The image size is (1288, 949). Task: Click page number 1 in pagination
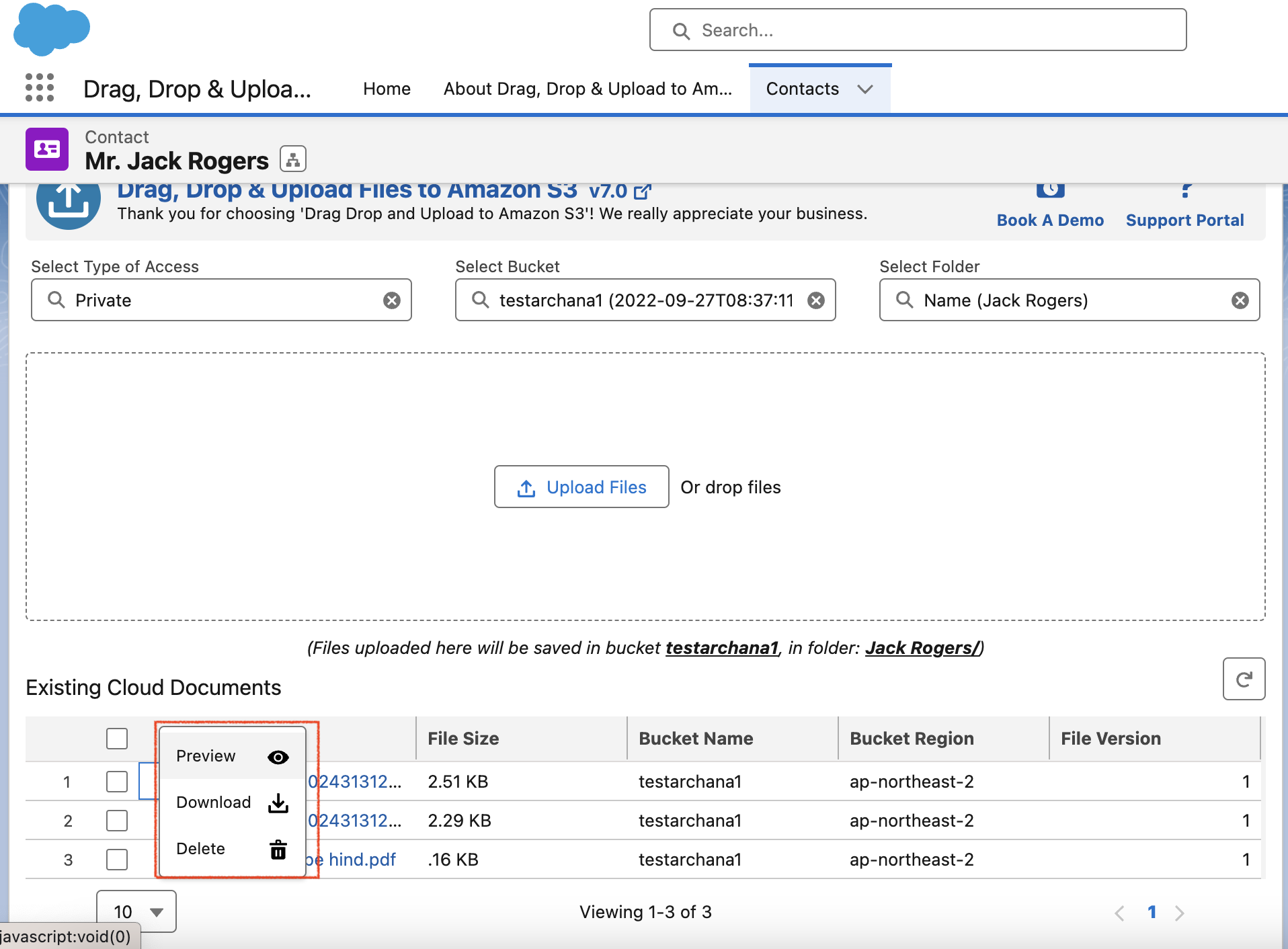(1152, 912)
